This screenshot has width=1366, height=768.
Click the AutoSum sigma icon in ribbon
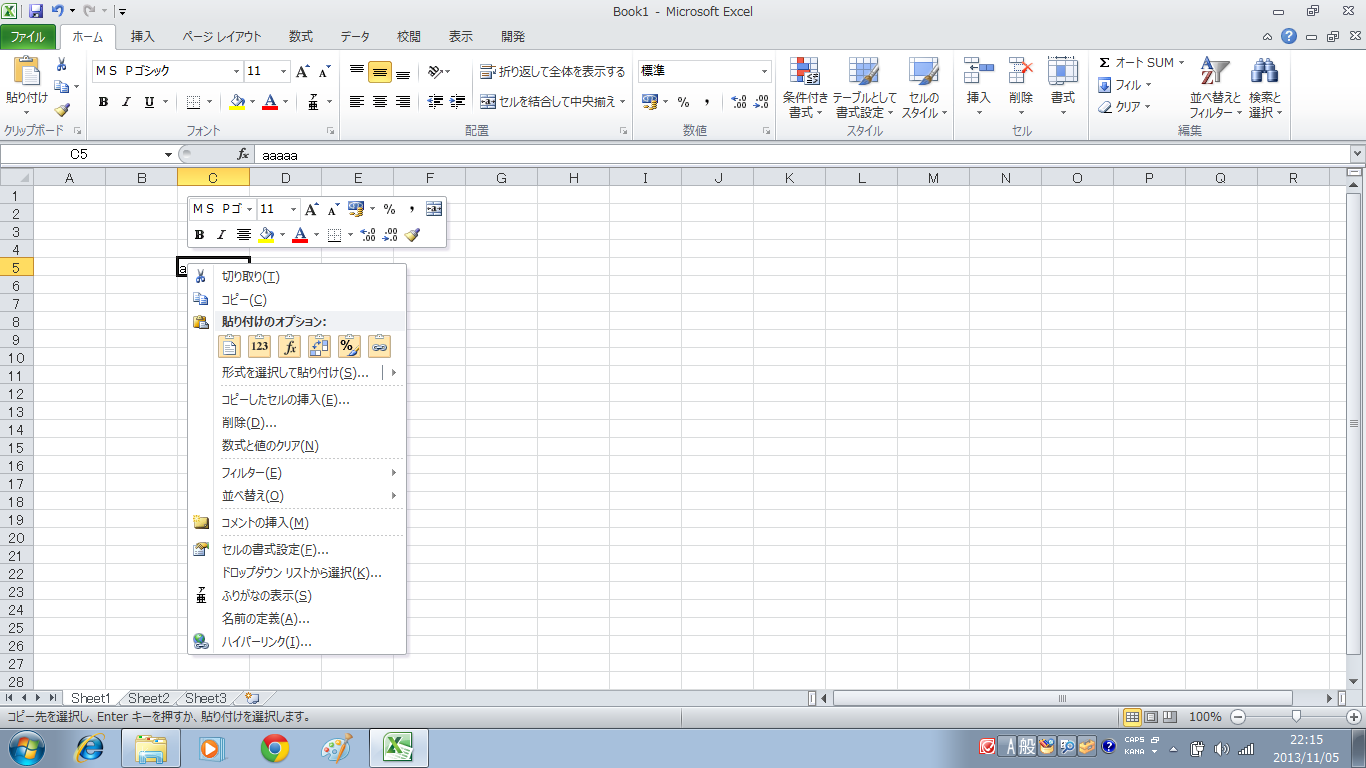point(1105,63)
